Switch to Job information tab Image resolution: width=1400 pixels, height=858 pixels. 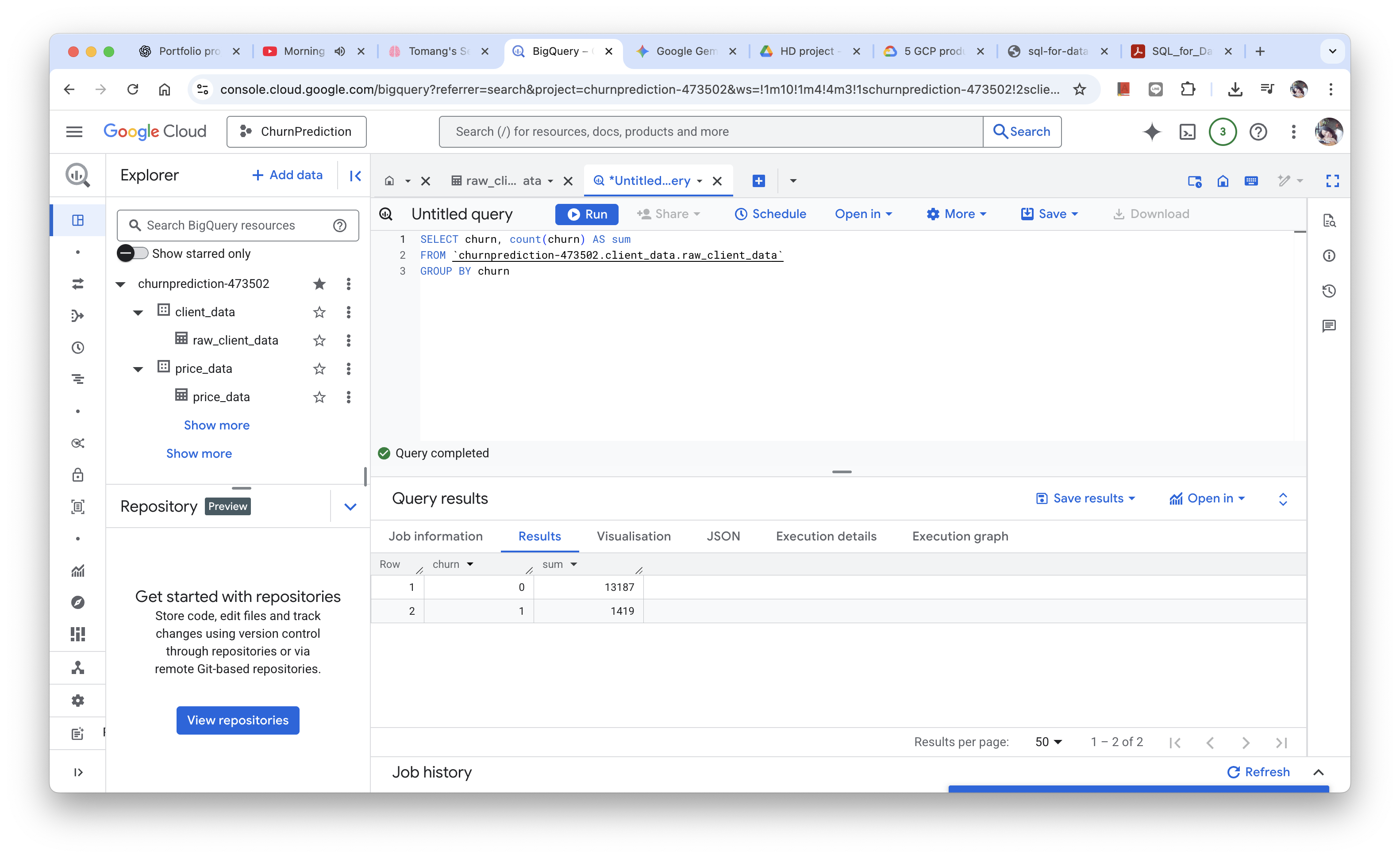pos(435,536)
